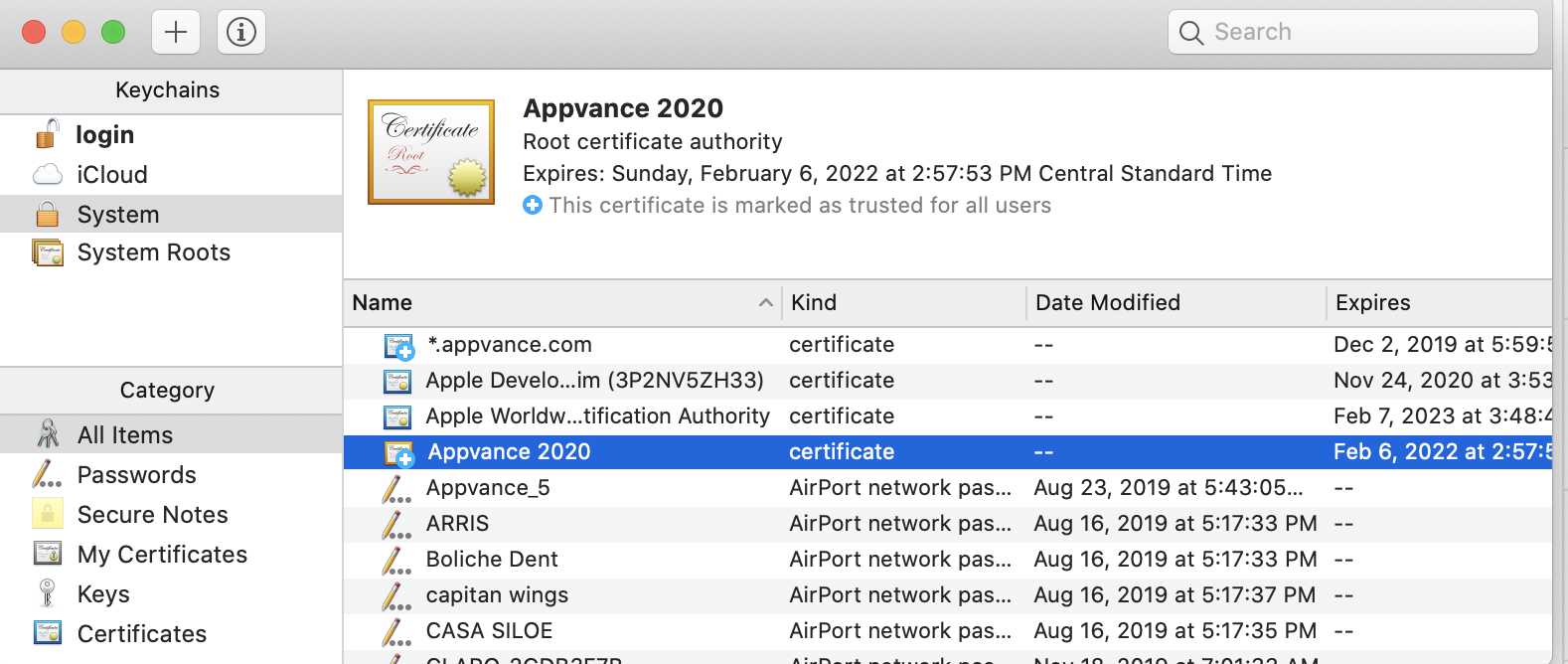Click the Category sidebar header
Image resolution: width=1568 pixels, height=664 pixels.
[x=168, y=391]
